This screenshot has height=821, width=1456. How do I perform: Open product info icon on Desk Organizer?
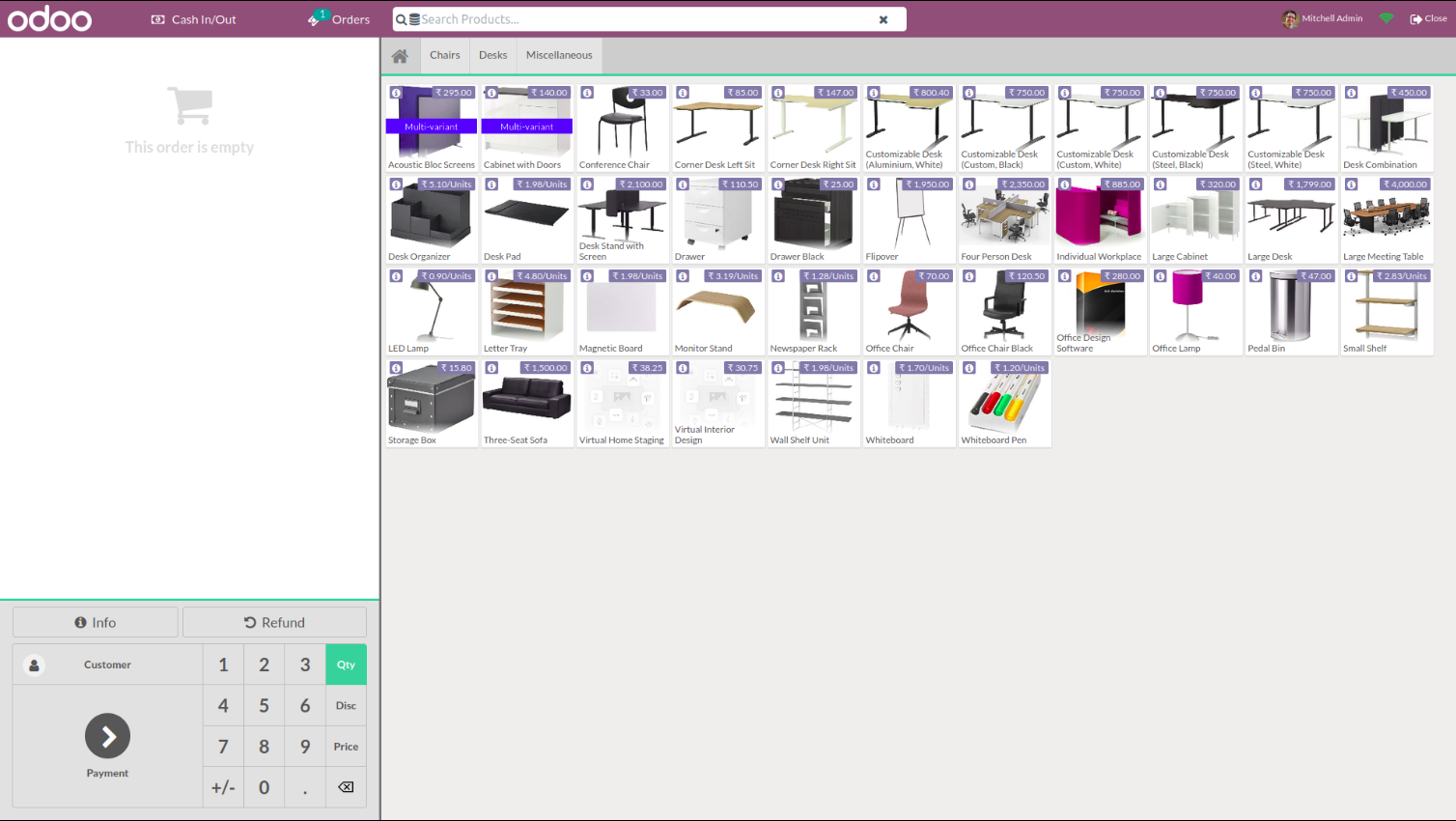pyautogui.click(x=396, y=184)
